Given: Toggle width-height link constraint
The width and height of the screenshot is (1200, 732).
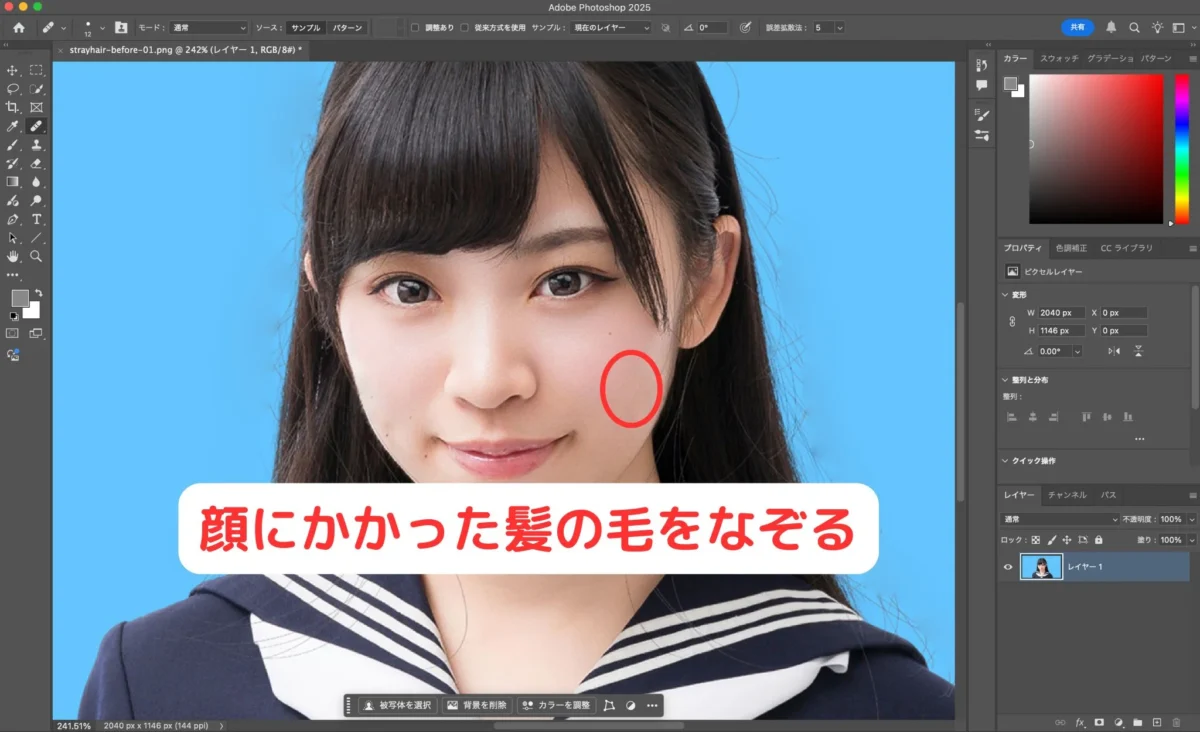Looking at the screenshot, I should [1011, 322].
